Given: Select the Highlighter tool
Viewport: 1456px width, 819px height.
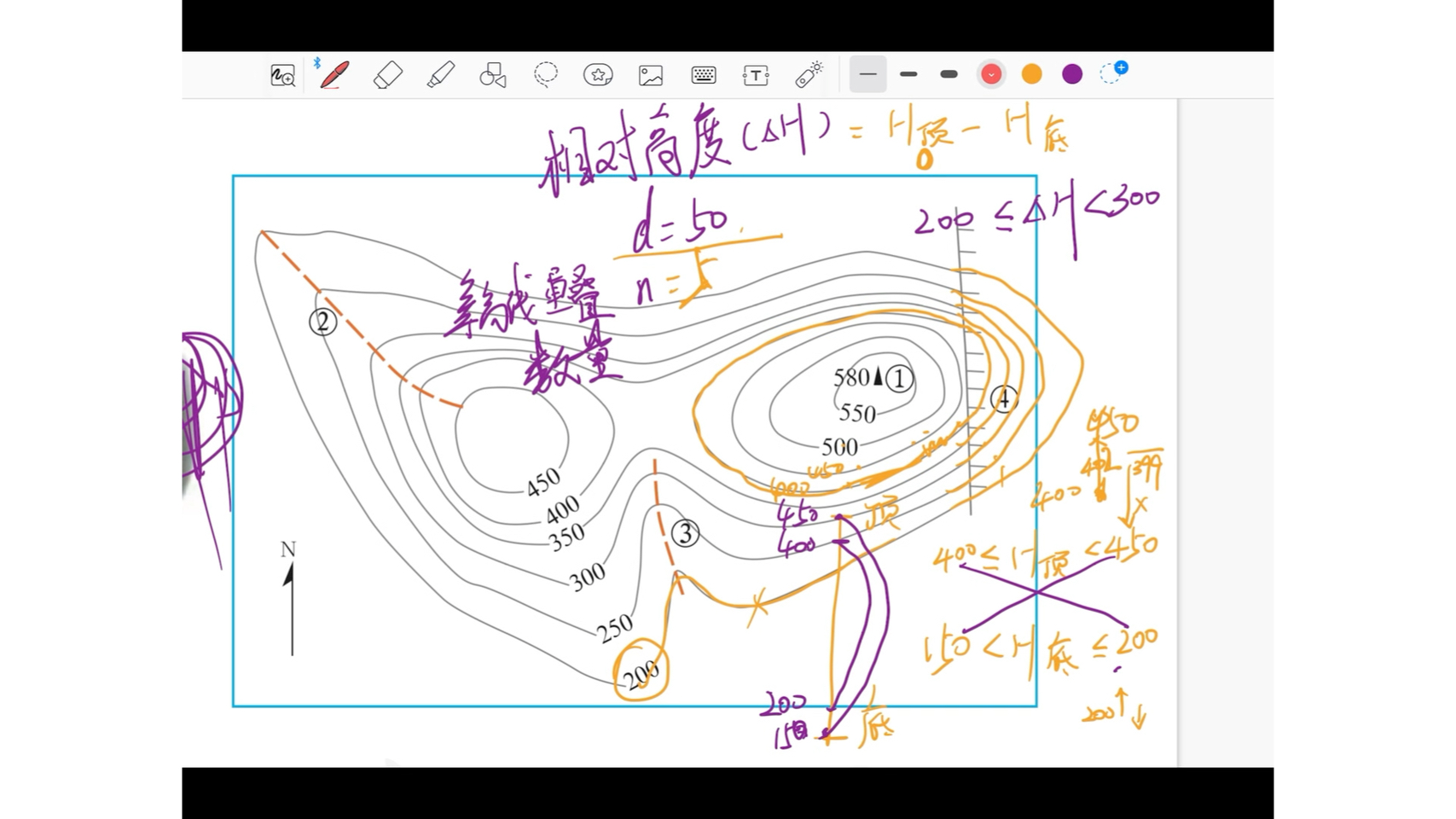Looking at the screenshot, I should 440,75.
